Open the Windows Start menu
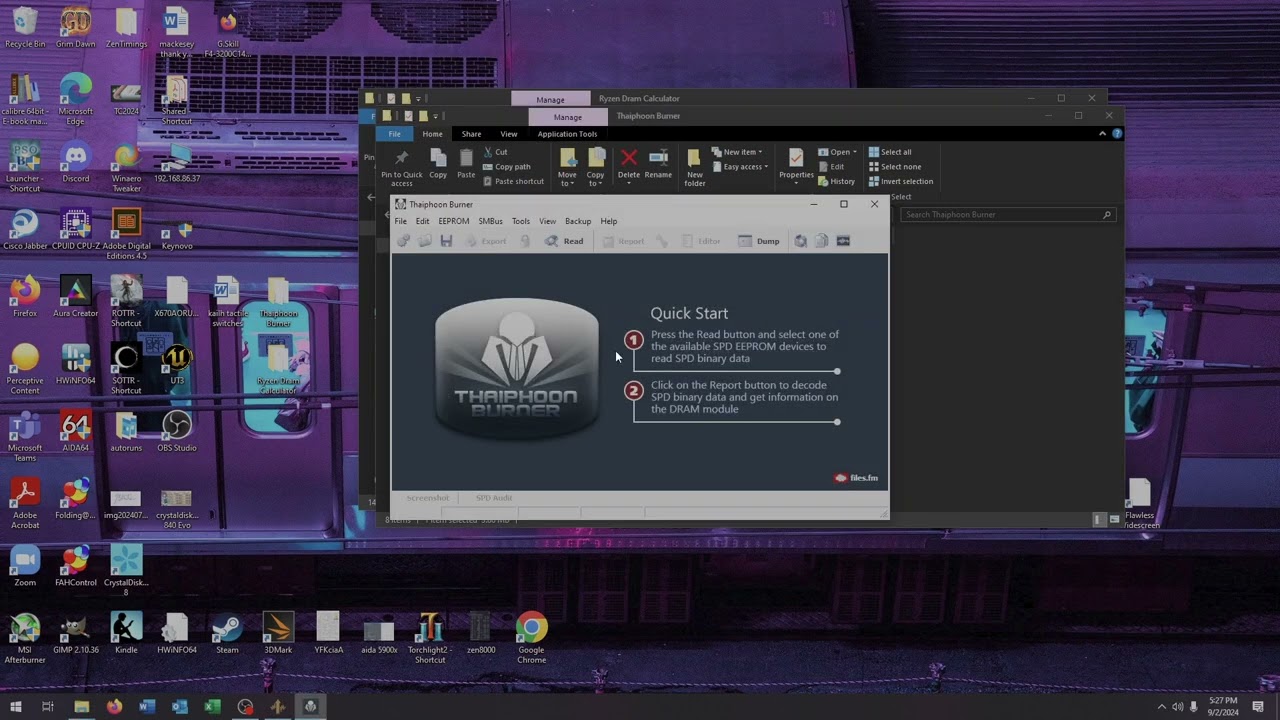1280x720 pixels. (15, 707)
